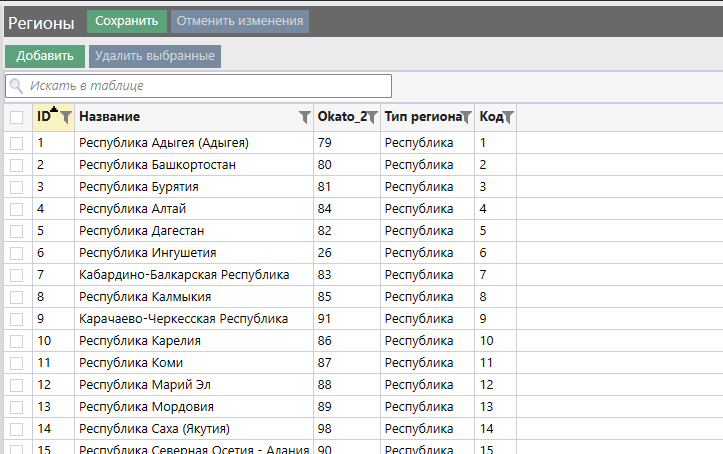Open the Тип региона column filter
Viewport: 723px width, 454px height.
[466, 118]
